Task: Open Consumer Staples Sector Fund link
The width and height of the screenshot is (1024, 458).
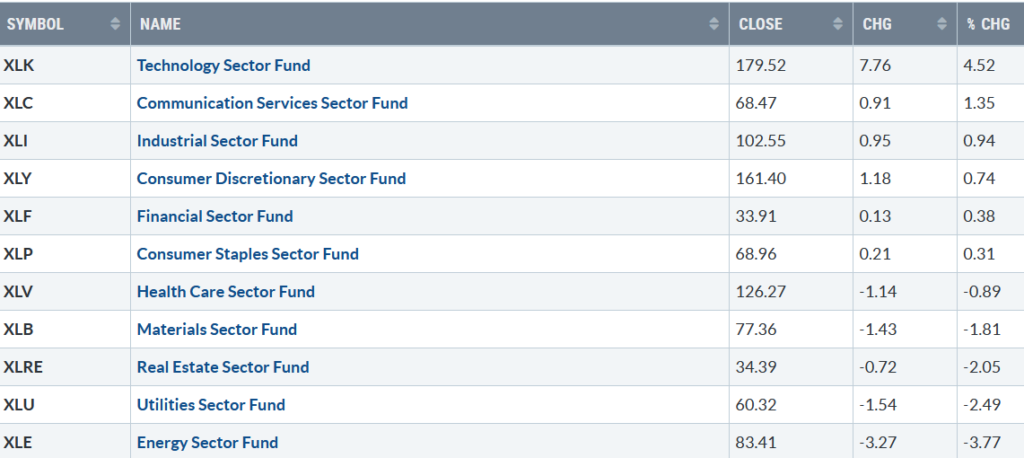Action: tap(248, 254)
